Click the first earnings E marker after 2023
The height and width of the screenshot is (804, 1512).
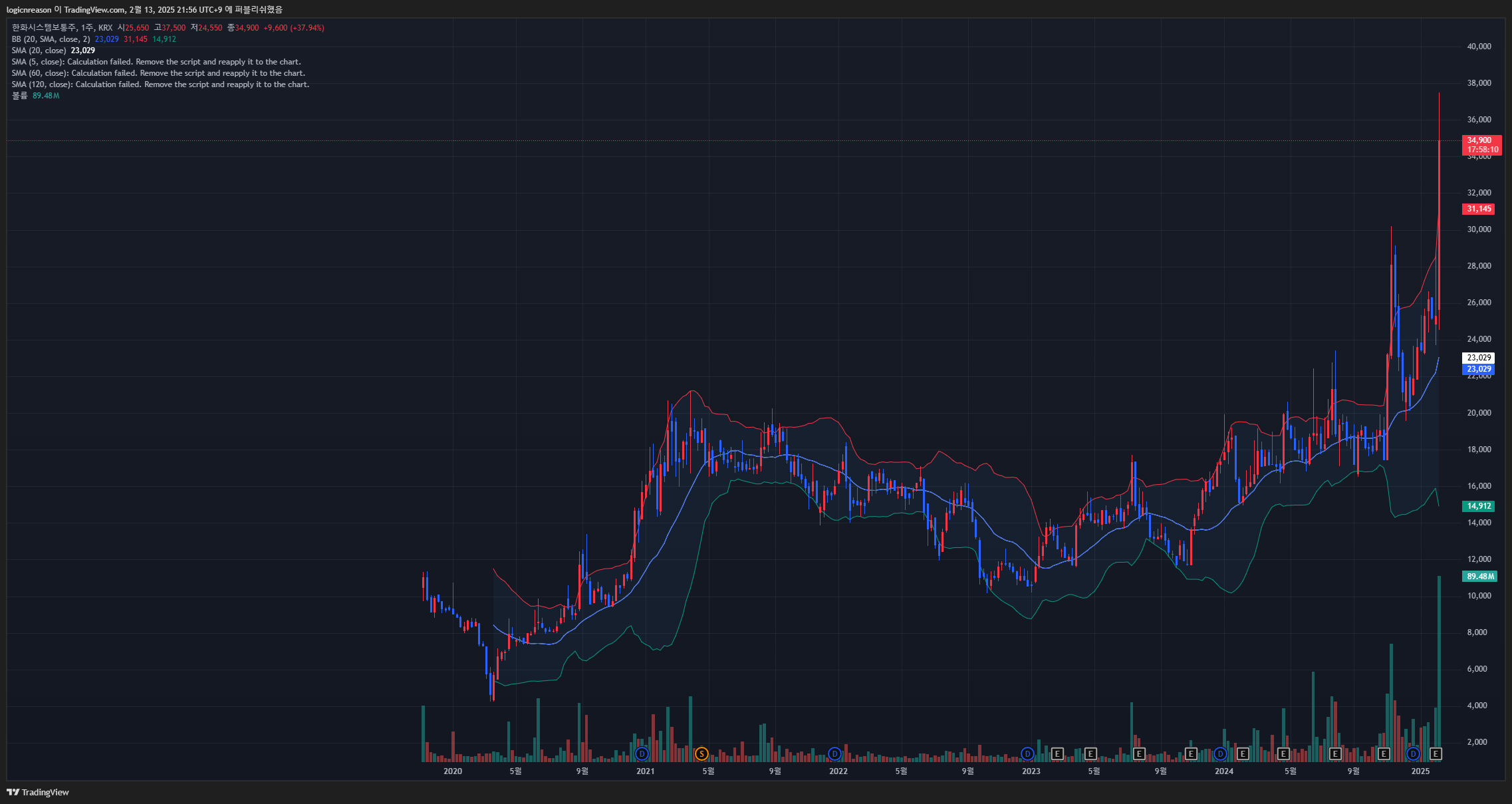coord(1057,753)
